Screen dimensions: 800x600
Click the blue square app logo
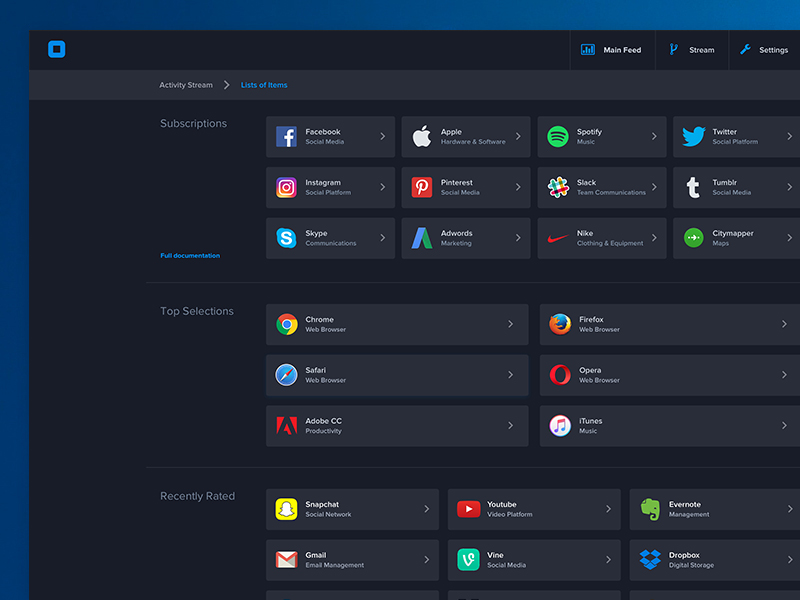57,49
